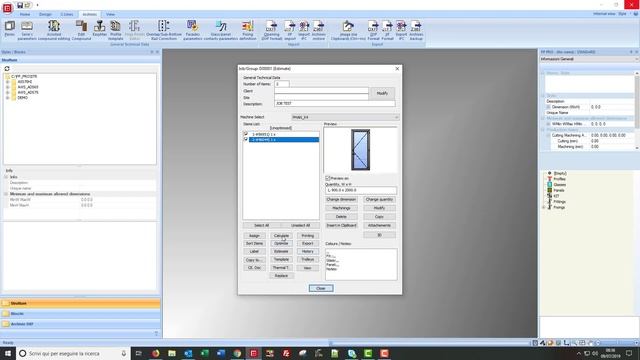Expand the Fixings node in the right tree
The image size is (640, 360).
point(543,207)
